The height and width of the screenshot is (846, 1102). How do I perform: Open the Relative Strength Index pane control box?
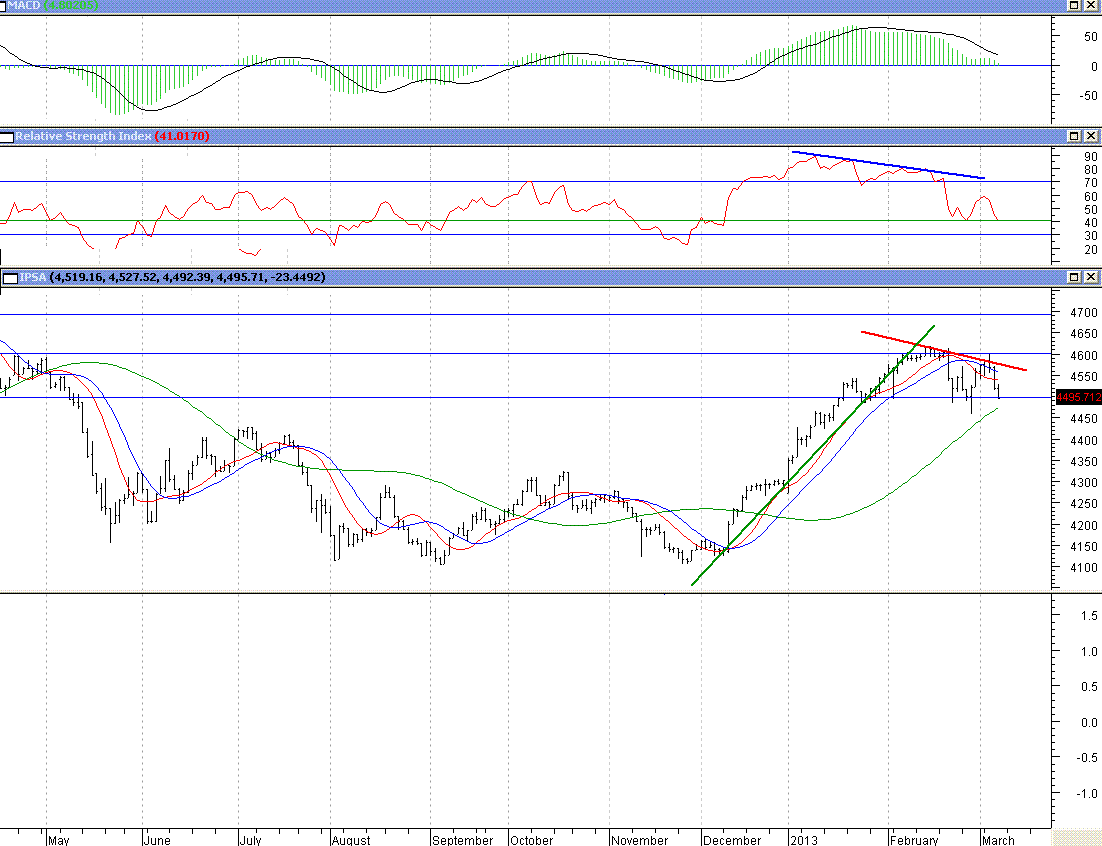coord(6,136)
